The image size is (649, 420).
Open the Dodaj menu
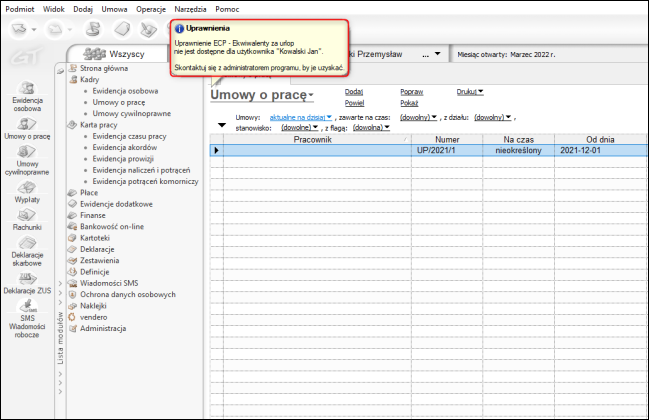click(x=83, y=9)
